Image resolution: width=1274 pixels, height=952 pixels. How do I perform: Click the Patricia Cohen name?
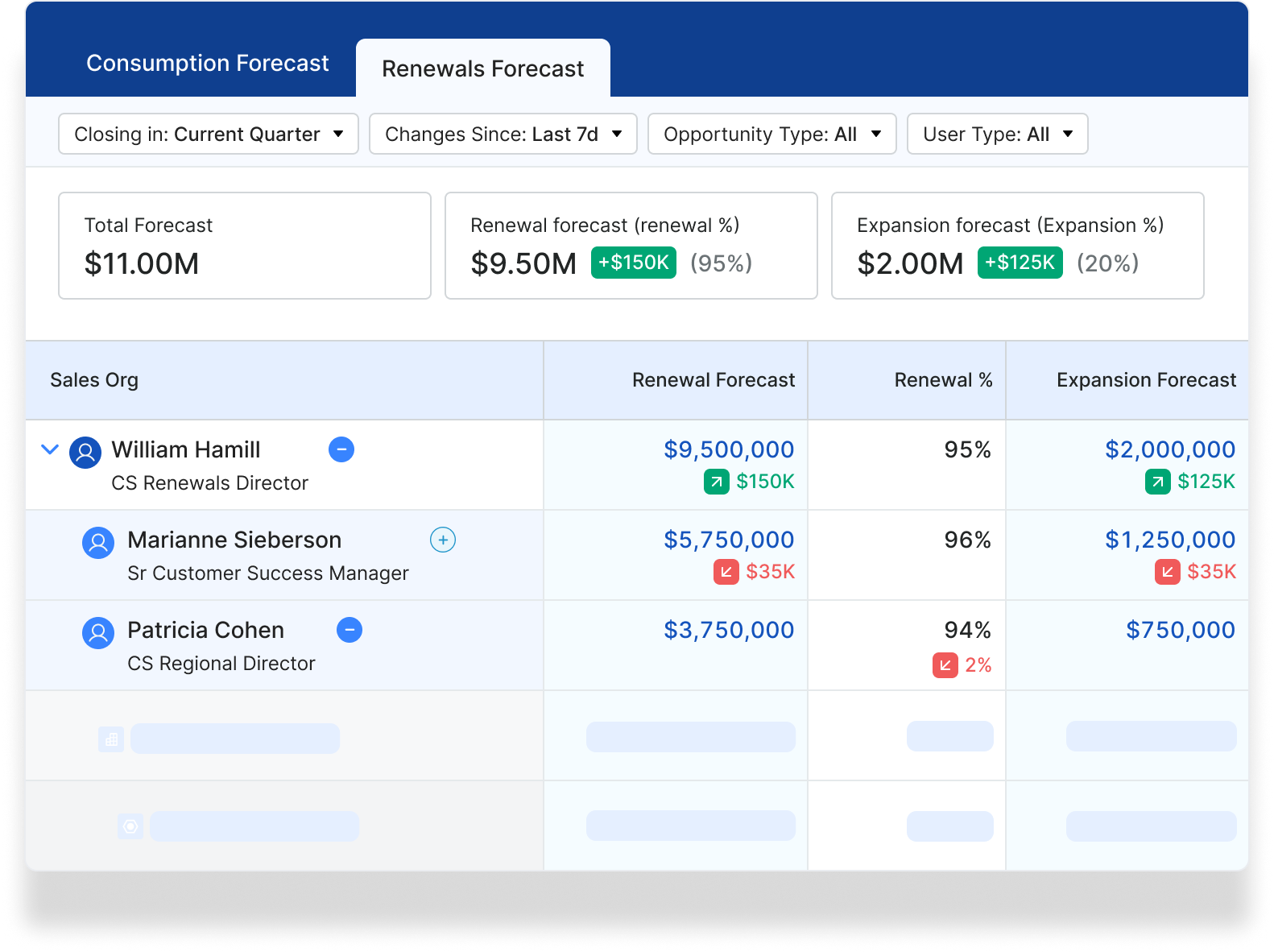[x=206, y=630]
